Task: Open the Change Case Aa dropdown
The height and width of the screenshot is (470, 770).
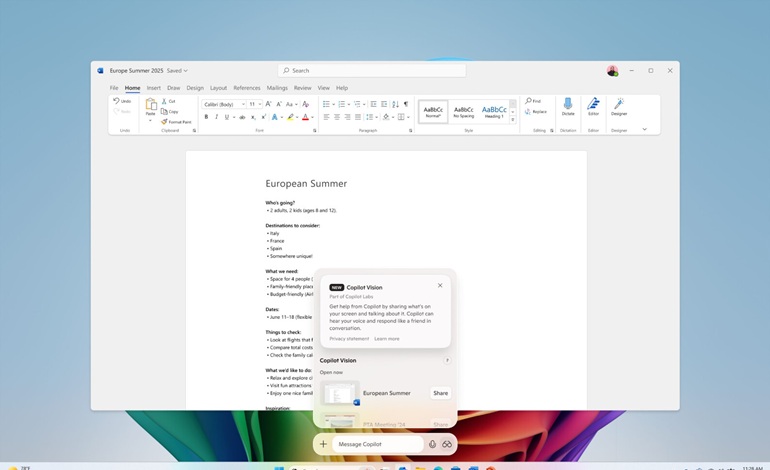Action: click(291, 104)
